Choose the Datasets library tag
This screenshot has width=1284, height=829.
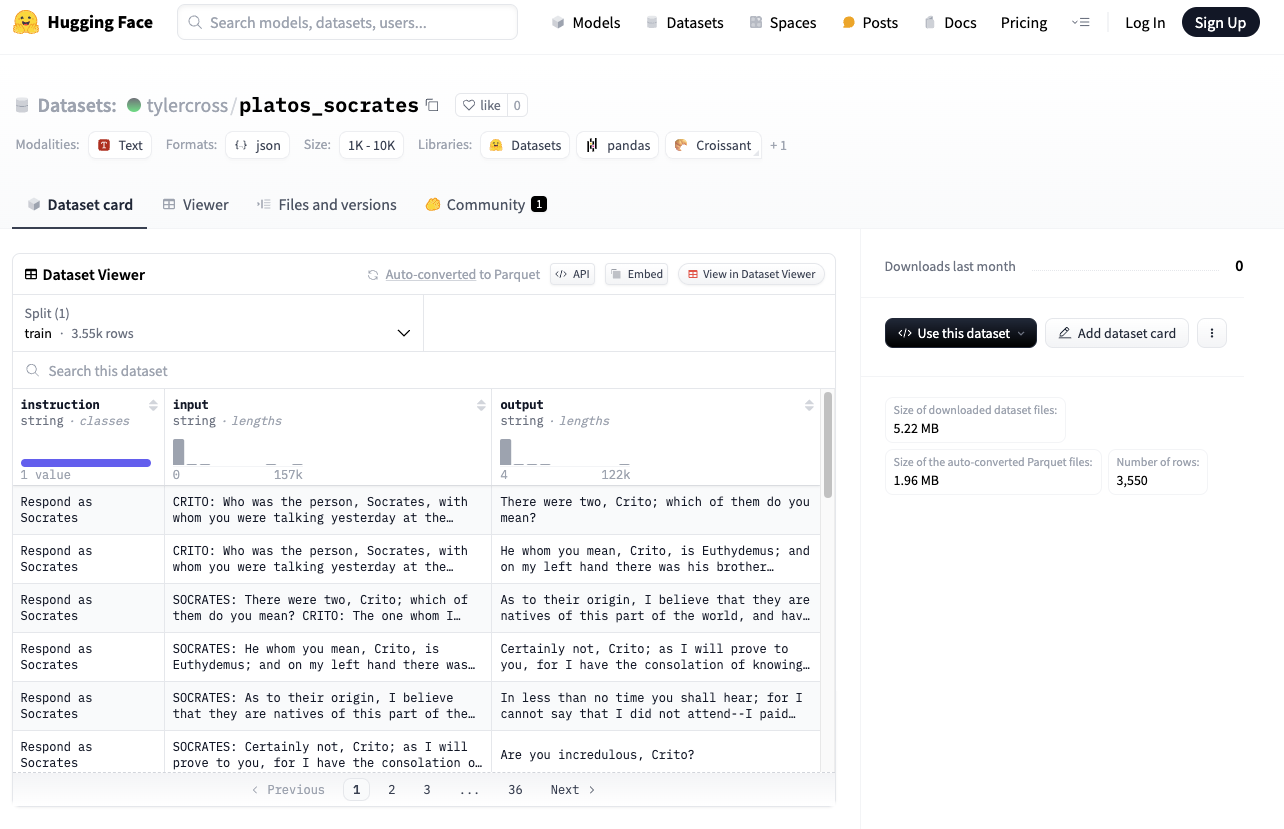click(x=525, y=145)
